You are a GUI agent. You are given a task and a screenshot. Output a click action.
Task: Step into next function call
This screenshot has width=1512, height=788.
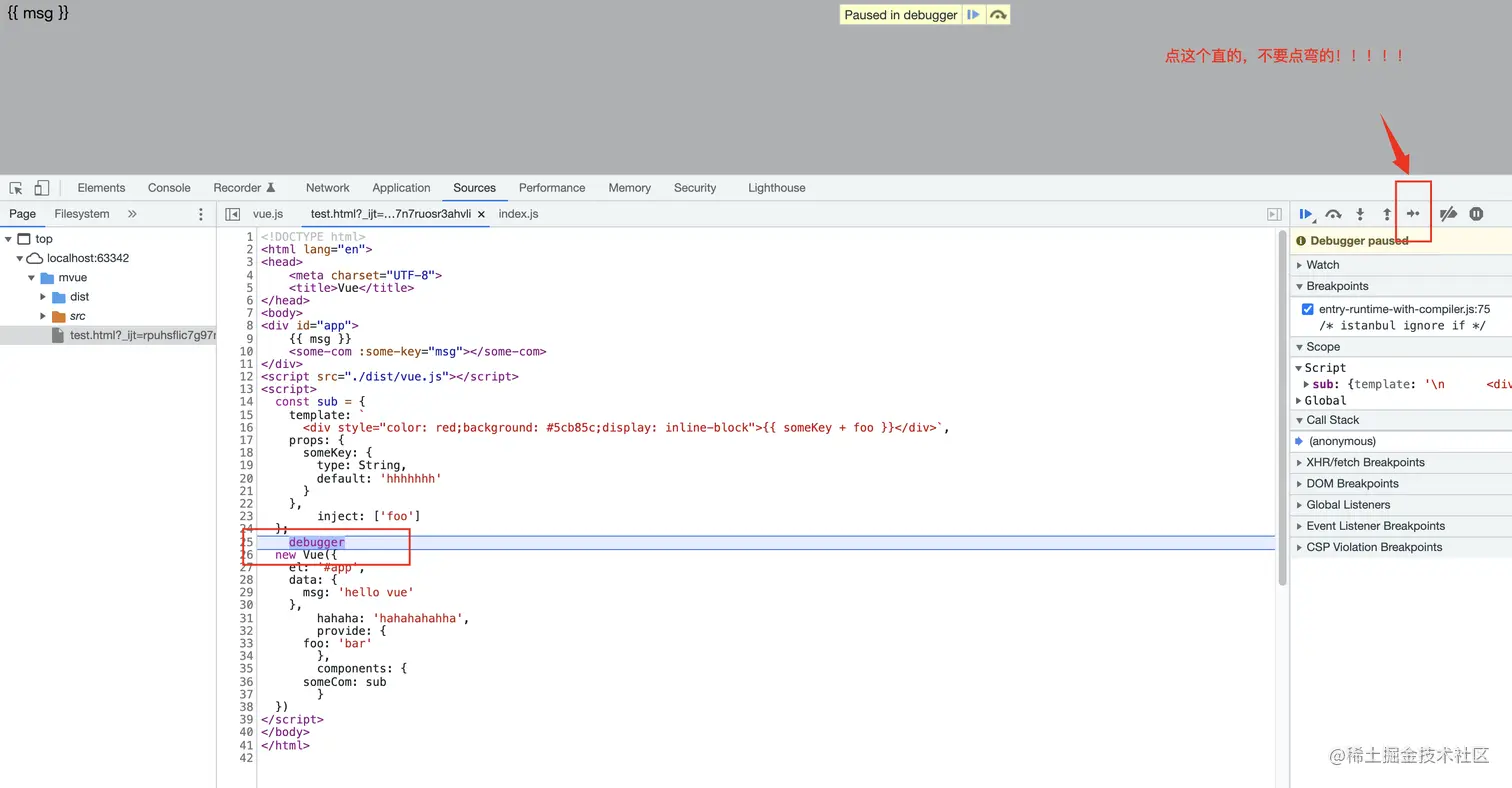[x=1360, y=214]
